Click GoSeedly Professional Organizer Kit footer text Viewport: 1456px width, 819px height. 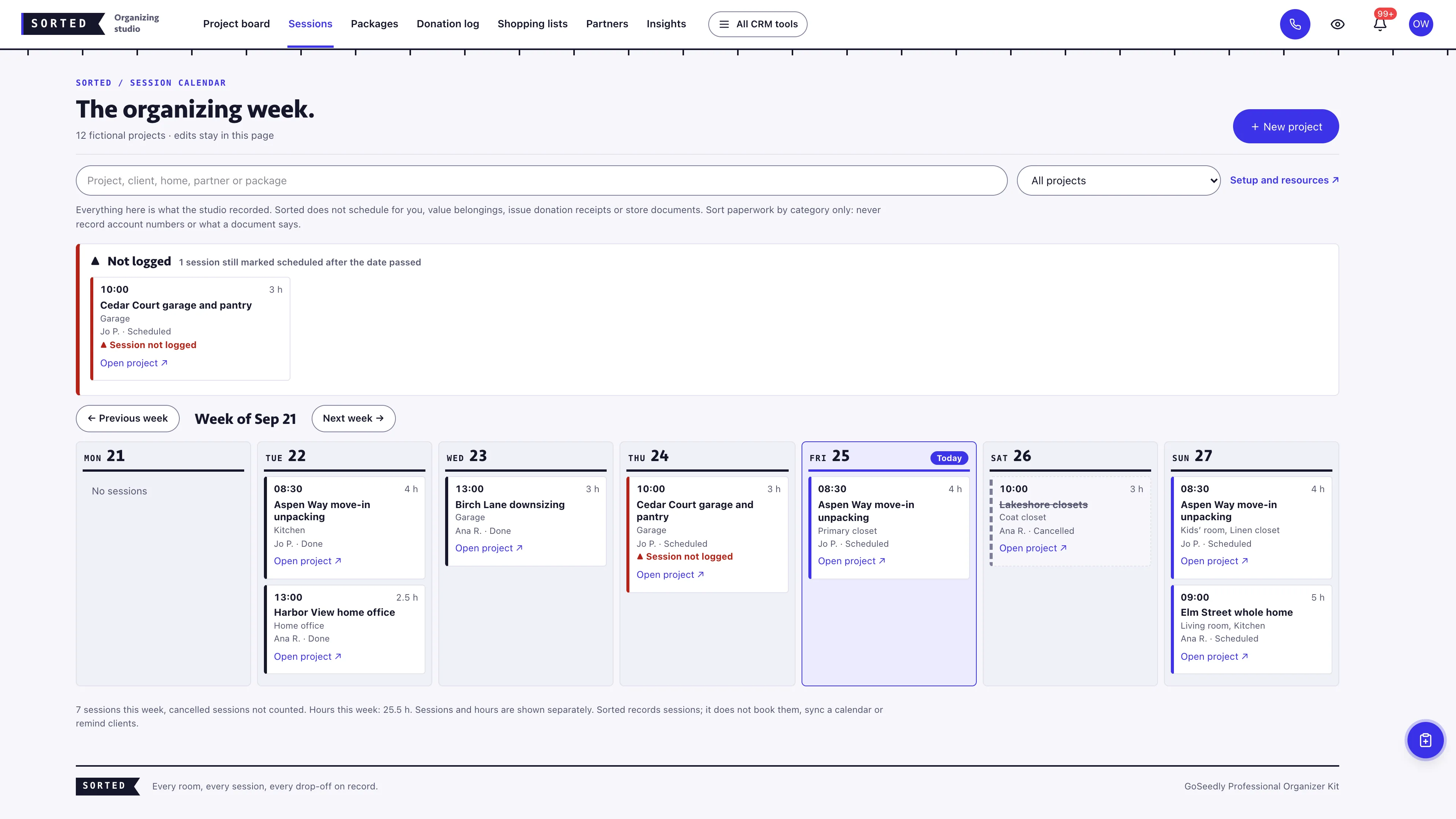point(1261,786)
